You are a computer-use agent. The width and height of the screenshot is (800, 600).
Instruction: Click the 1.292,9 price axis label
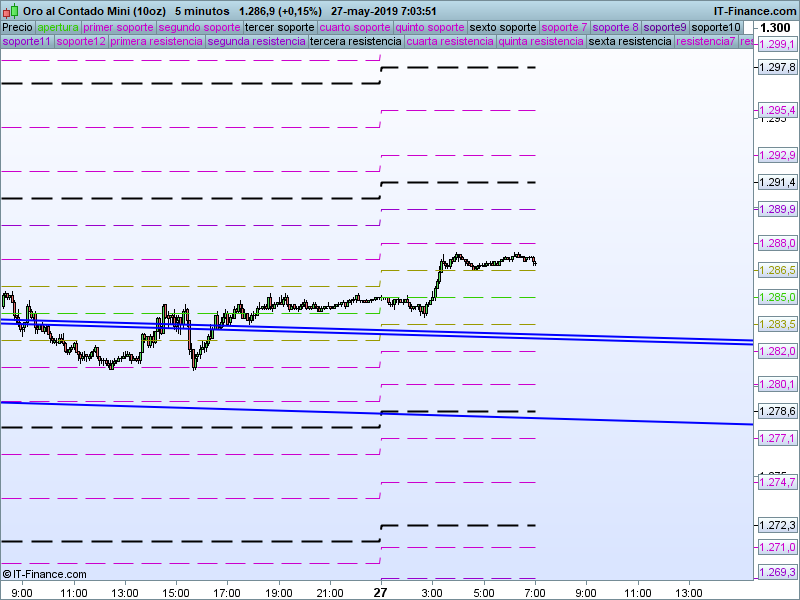point(777,155)
